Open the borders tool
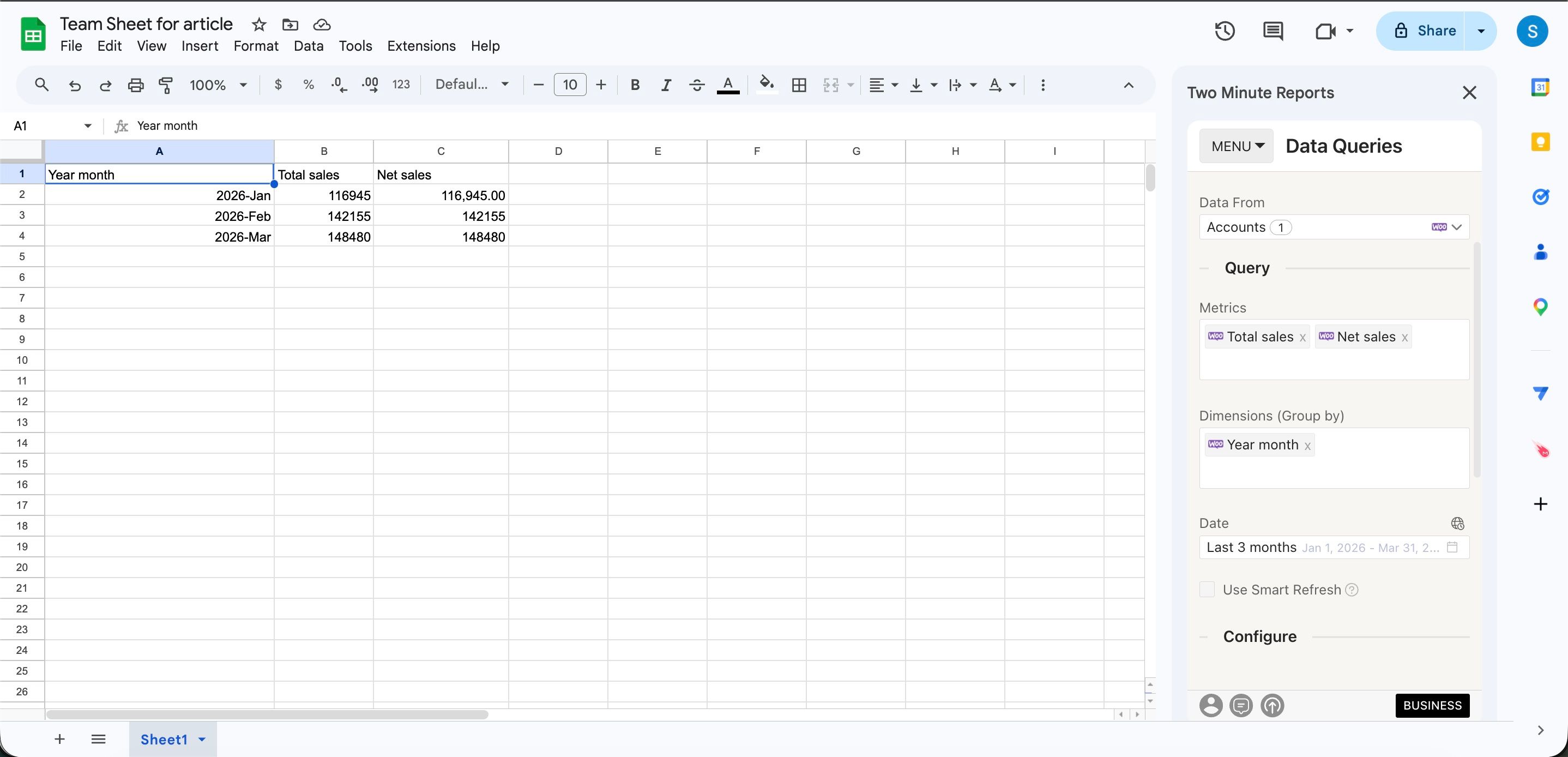 point(798,85)
